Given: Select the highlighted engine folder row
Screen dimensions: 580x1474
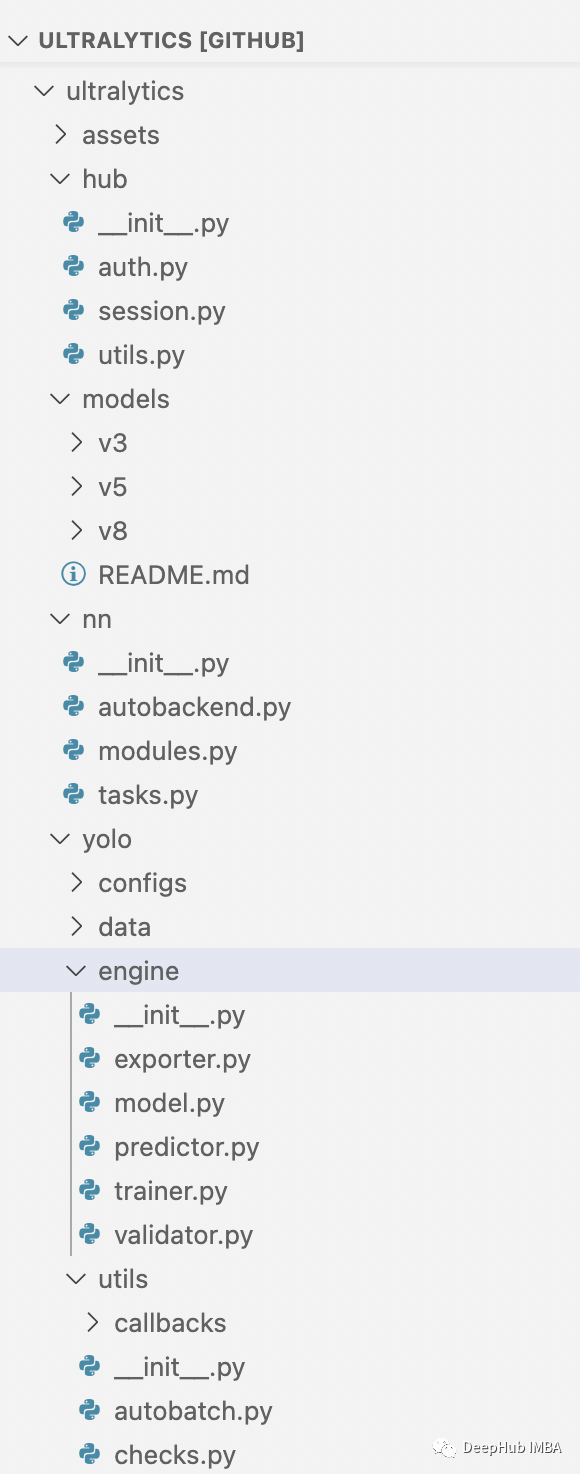Looking at the screenshot, I should coord(290,970).
